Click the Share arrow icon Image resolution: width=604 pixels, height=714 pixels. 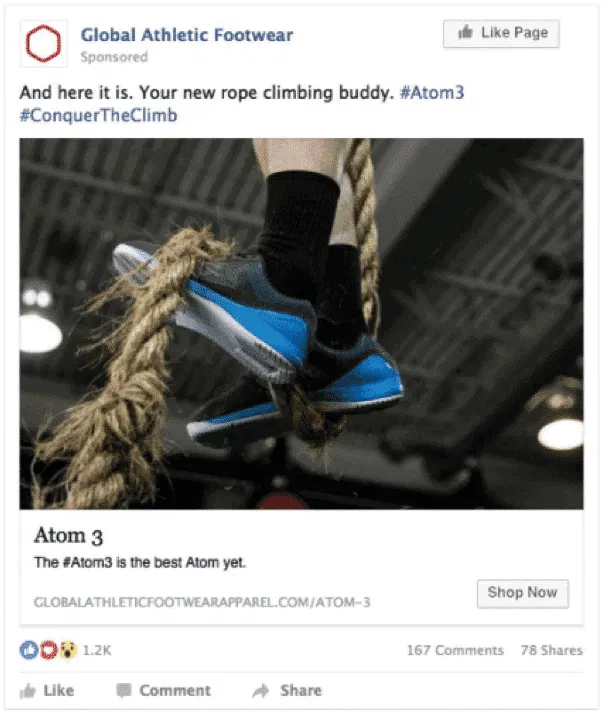click(261, 691)
